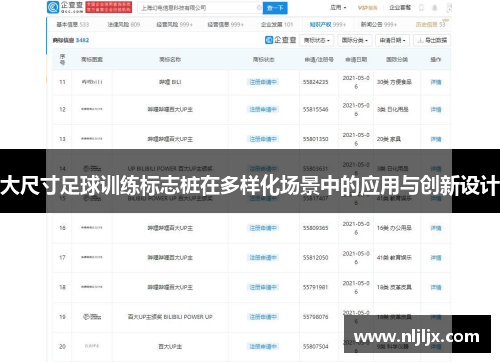Click the 申请日期 column header

(x=356, y=60)
